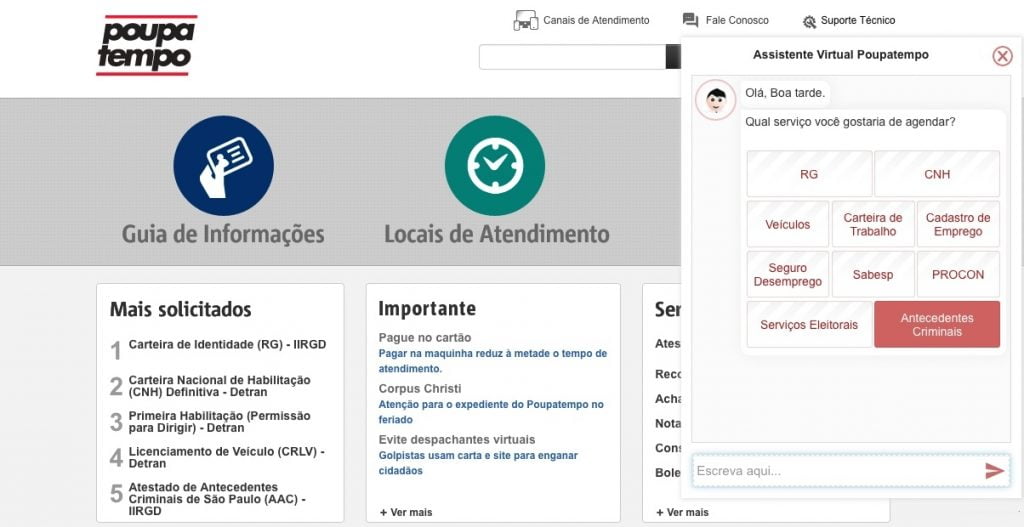Open Pagar na maquinha news link
The image size is (1024, 527).
[x=492, y=361]
